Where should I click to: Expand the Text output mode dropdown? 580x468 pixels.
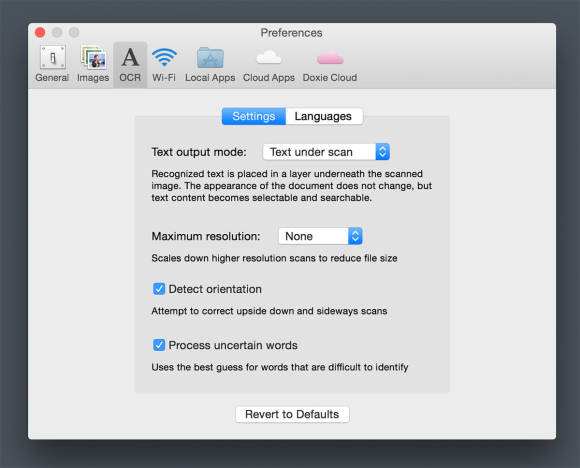326,152
